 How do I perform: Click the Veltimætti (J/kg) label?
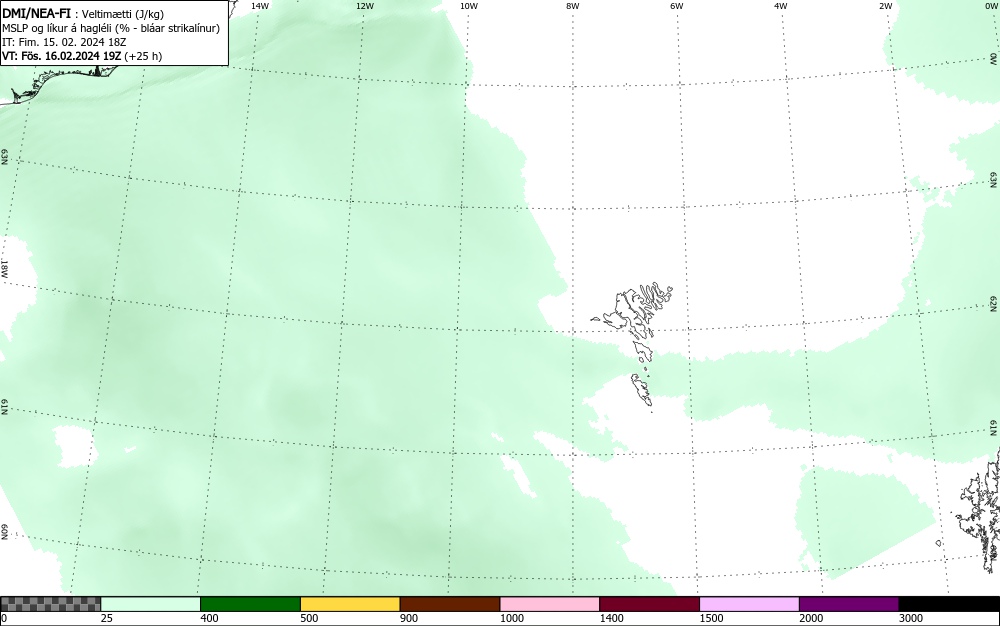point(123,14)
